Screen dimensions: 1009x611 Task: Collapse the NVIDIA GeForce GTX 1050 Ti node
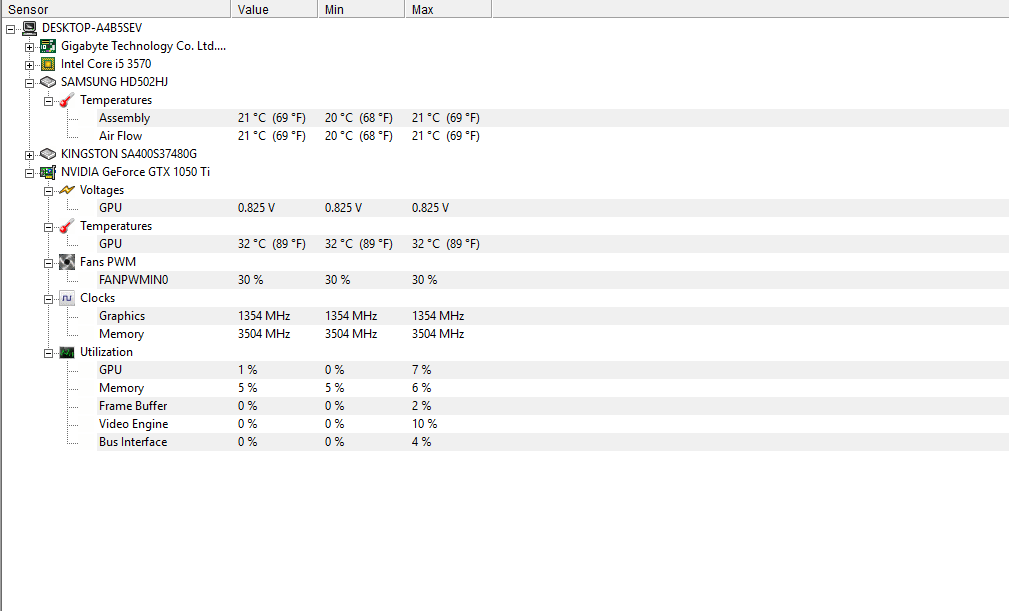tap(30, 173)
